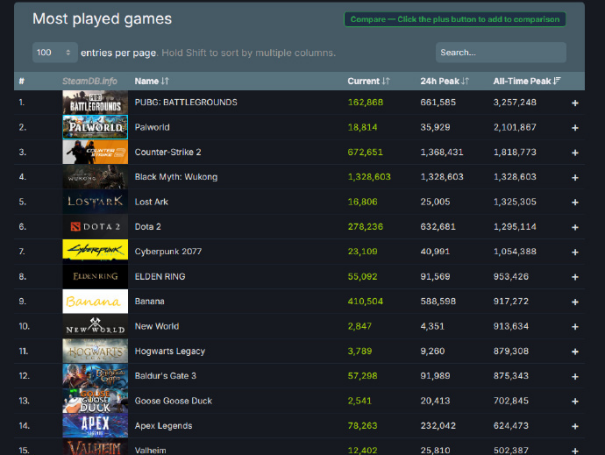Open the New World name link
The image size is (605, 455).
point(157,326)
